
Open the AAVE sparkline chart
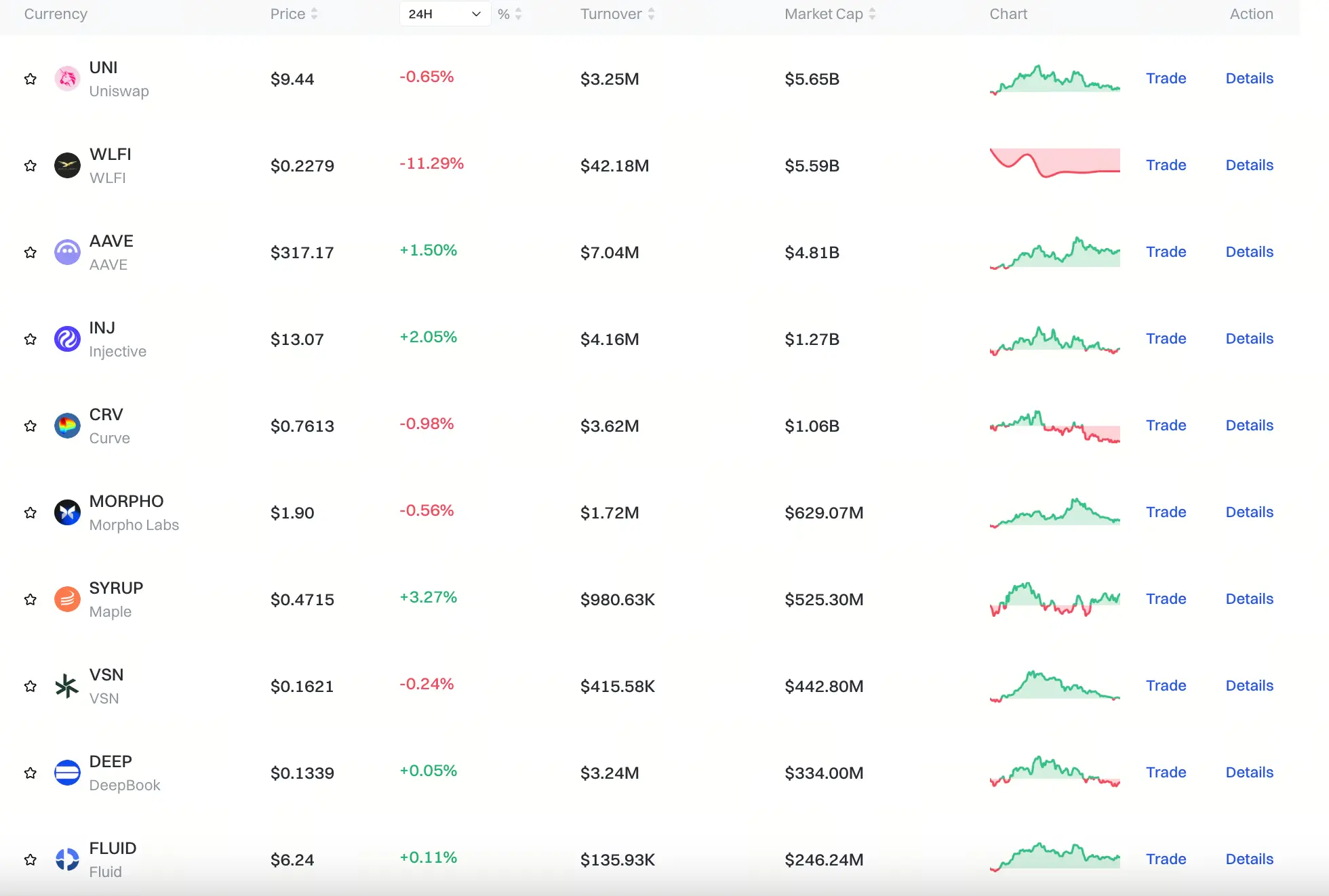(1054, 253)
